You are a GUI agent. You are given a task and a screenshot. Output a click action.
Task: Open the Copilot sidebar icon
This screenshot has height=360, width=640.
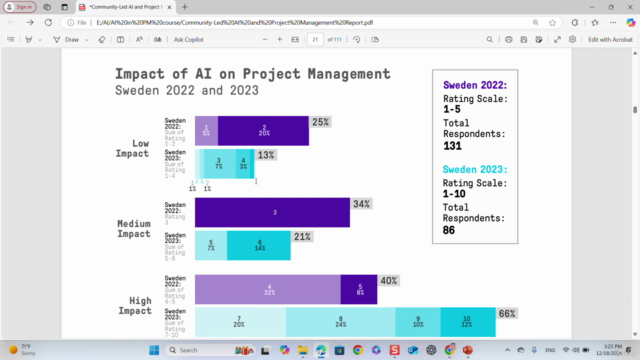(631, 22)
